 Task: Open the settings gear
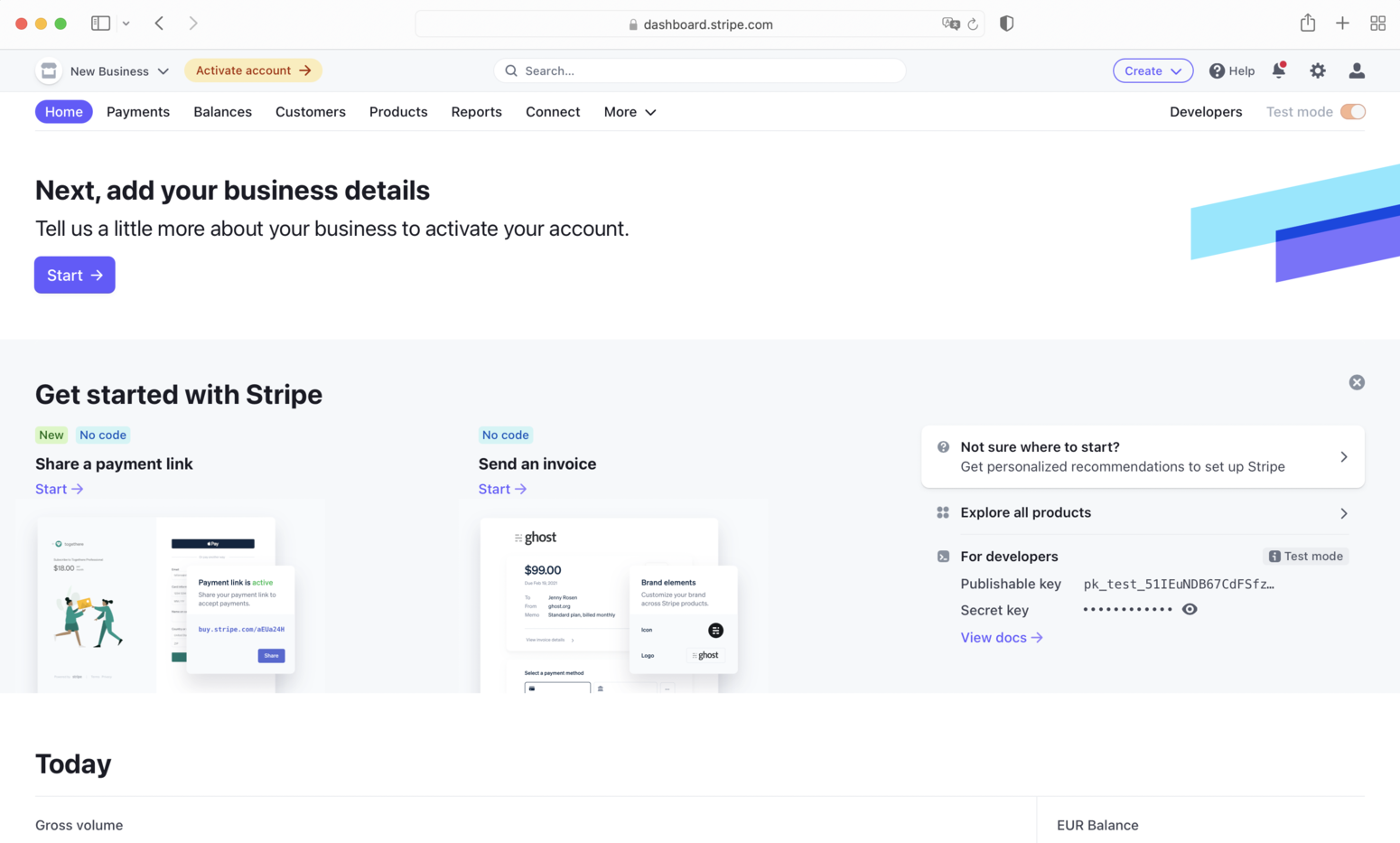1318,70
